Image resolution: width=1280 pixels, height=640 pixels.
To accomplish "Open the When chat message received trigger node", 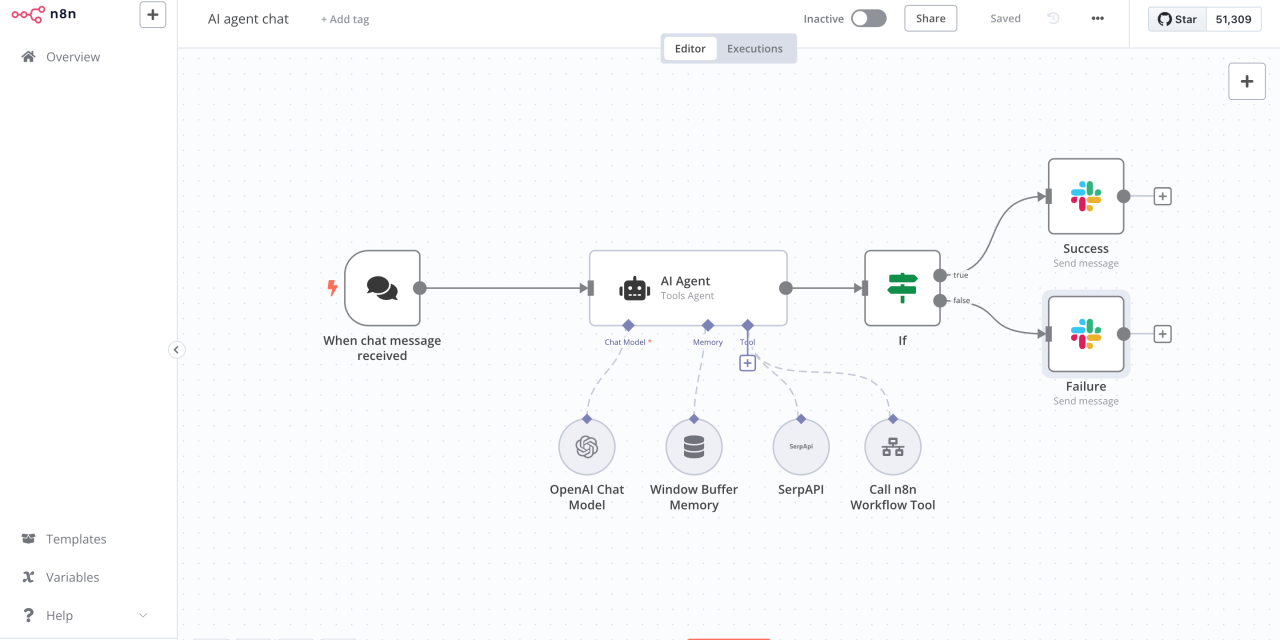I will click(x=381, y=288).
